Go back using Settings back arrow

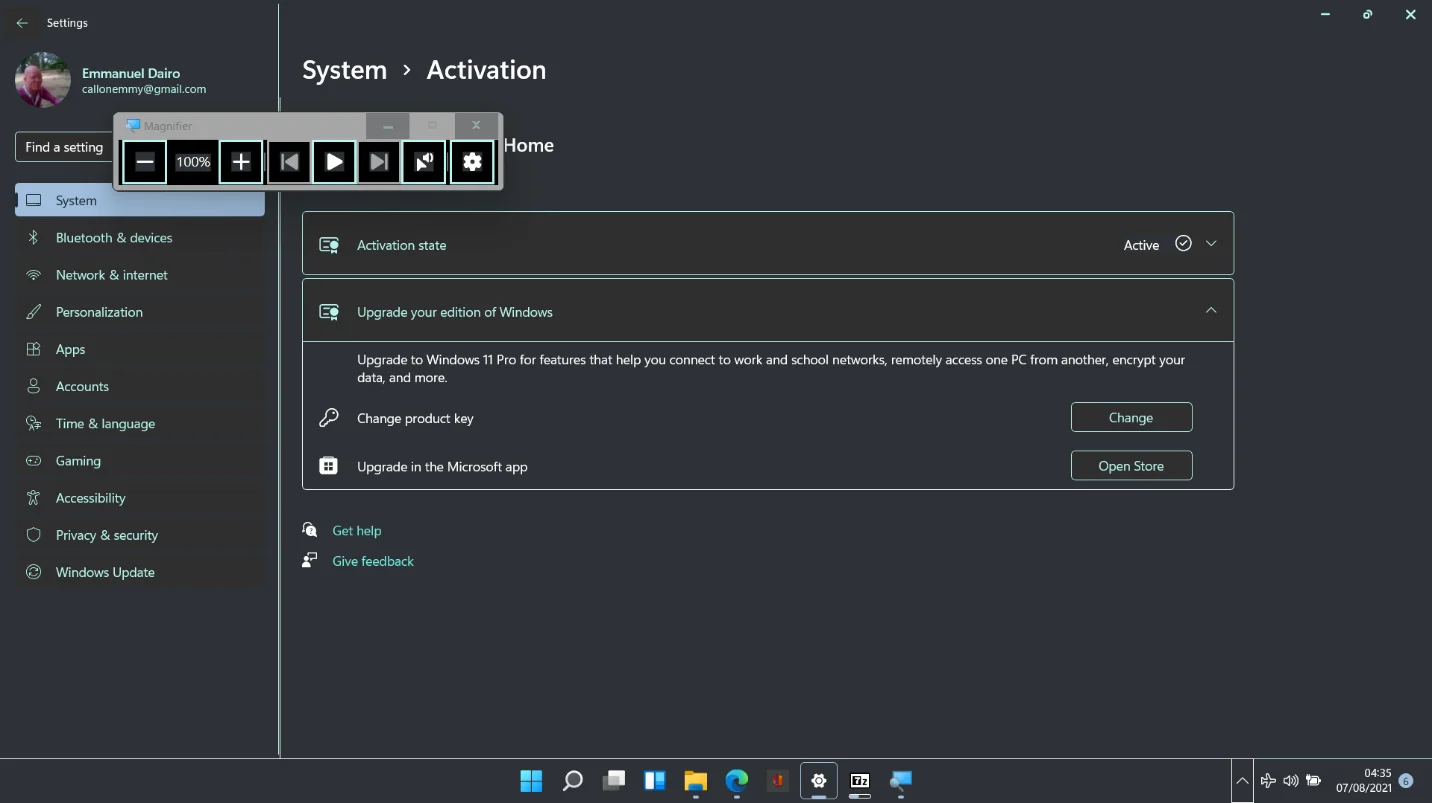(22, 22)
